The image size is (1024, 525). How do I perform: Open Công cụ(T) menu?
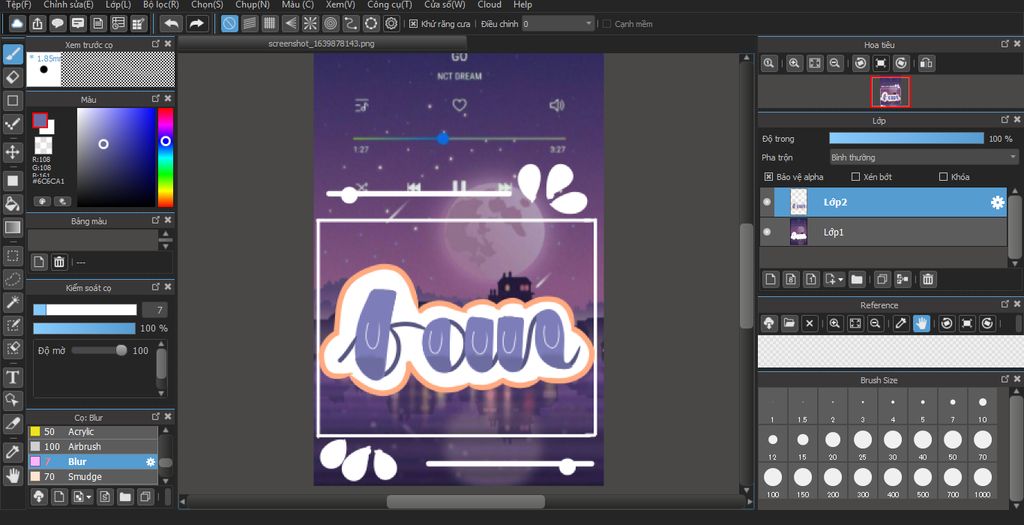coord(389,5)
